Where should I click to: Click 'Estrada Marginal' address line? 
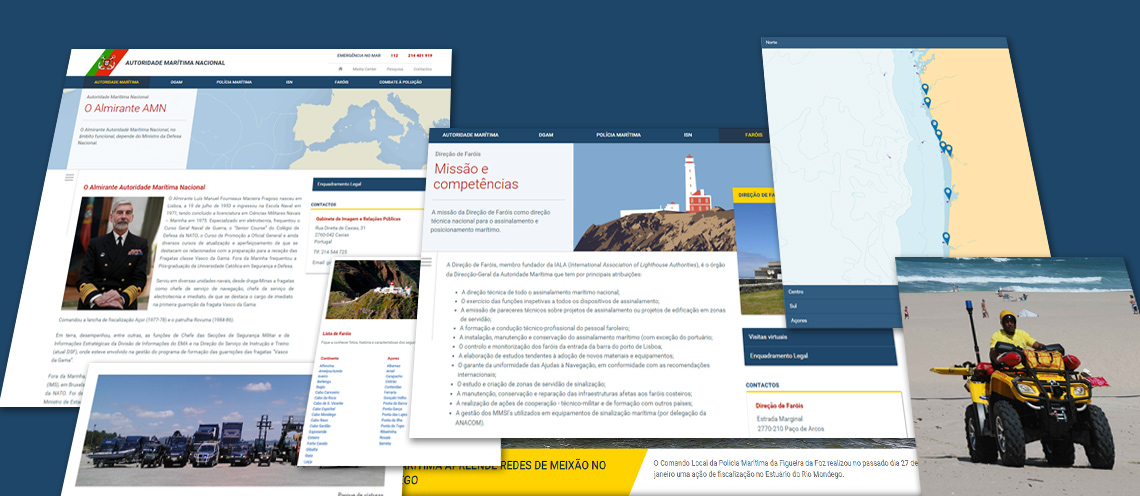780,419
